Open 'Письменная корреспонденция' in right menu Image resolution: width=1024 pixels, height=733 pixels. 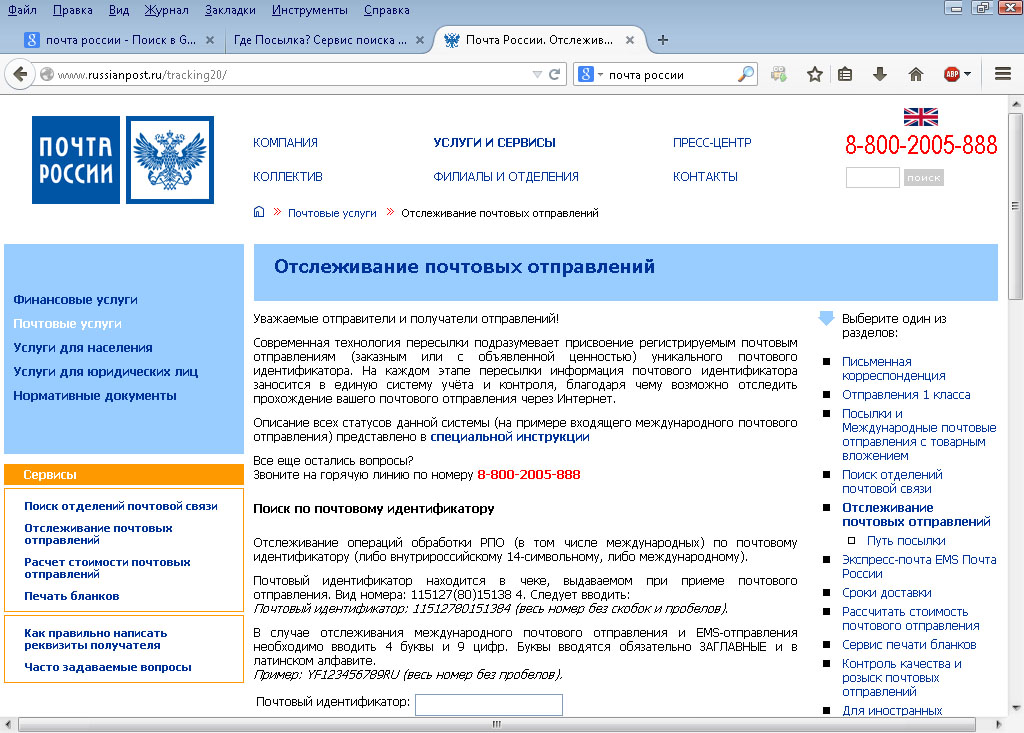pos(893,368)
